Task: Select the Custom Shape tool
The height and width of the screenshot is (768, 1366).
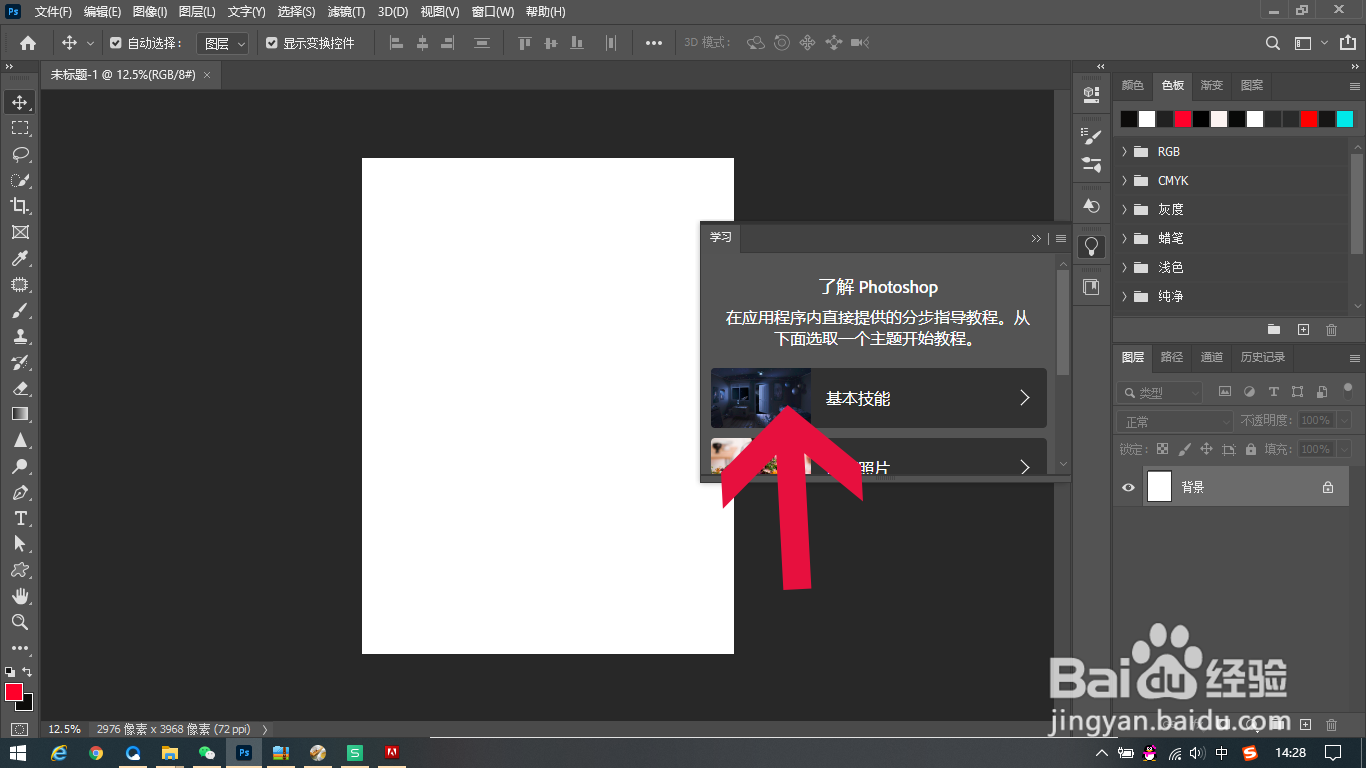Action: coord(19,570)
